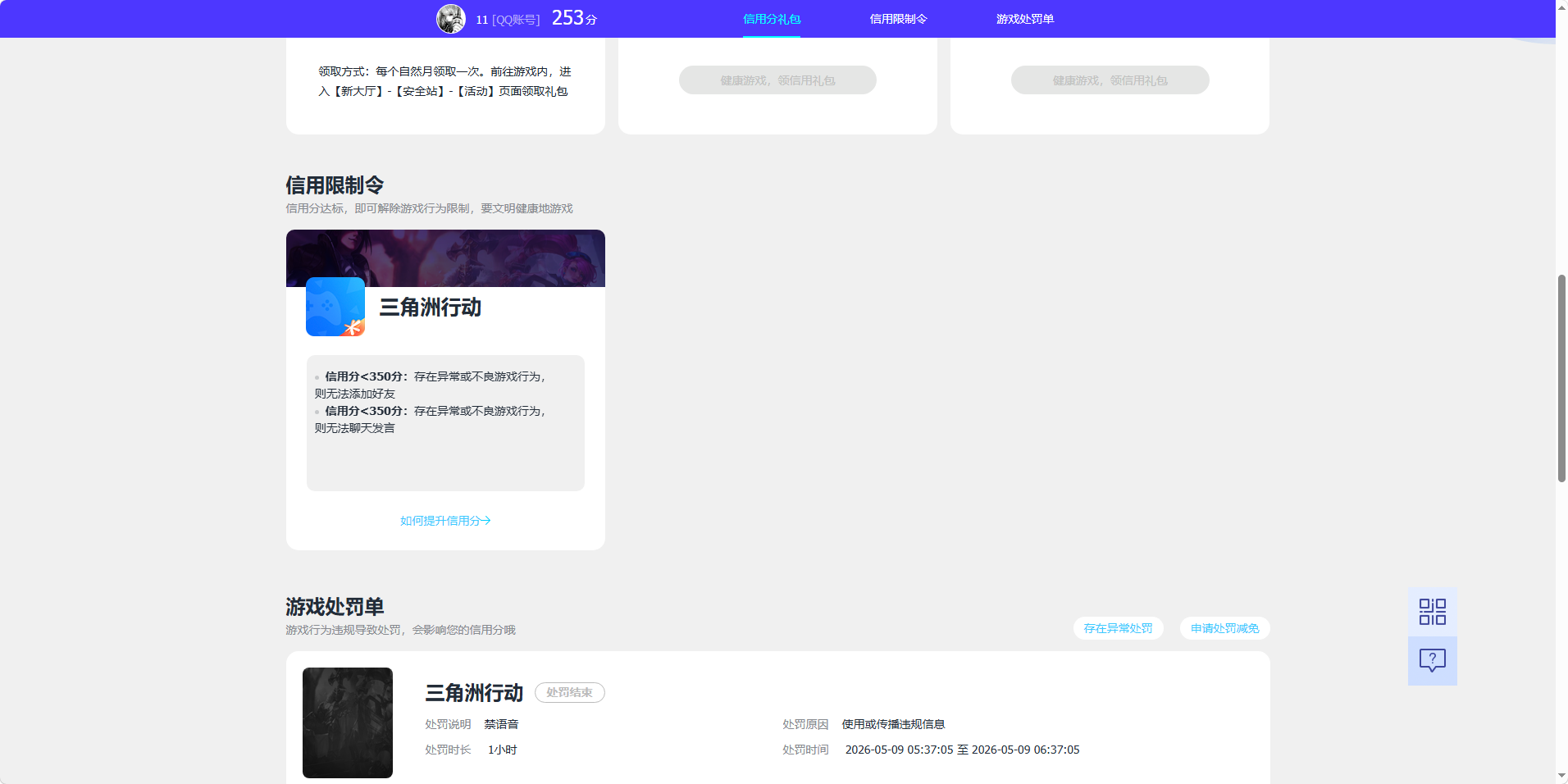Open the help question icon on the side panel

(x=1432, y=661)
